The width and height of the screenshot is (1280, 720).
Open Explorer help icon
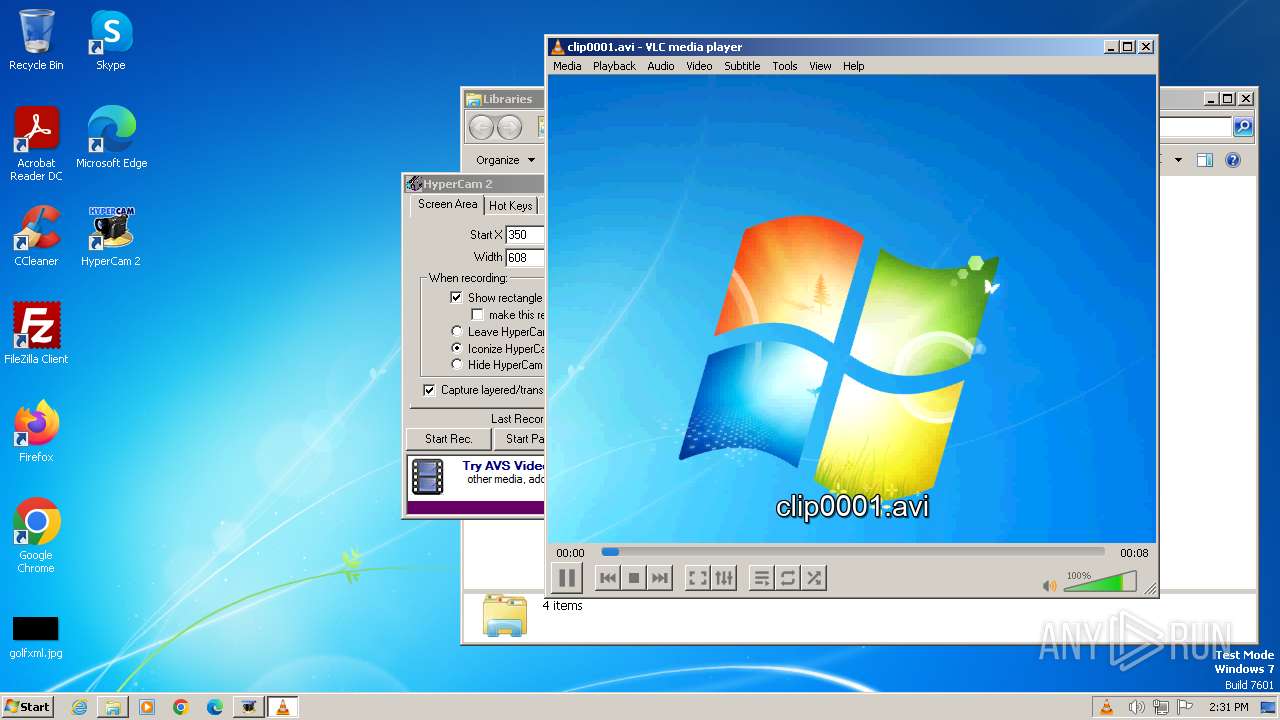(x=1233, y=160)
